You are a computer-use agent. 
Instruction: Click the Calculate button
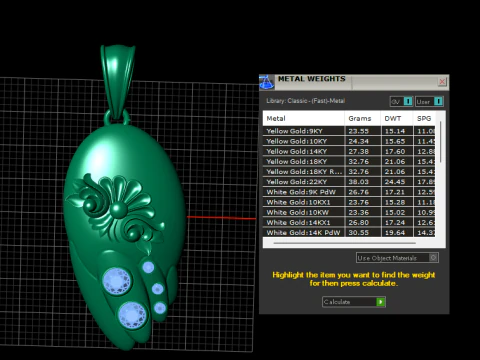tap(354, 302)
